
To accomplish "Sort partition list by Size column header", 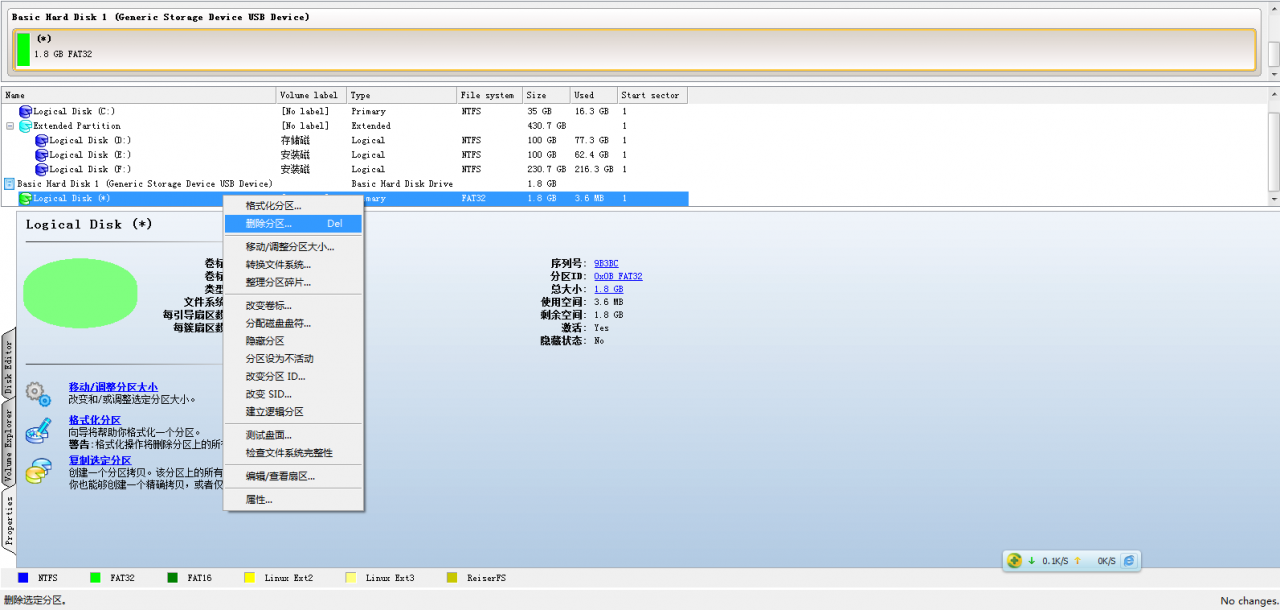I will pyautogui.click(x=545, y=96).
